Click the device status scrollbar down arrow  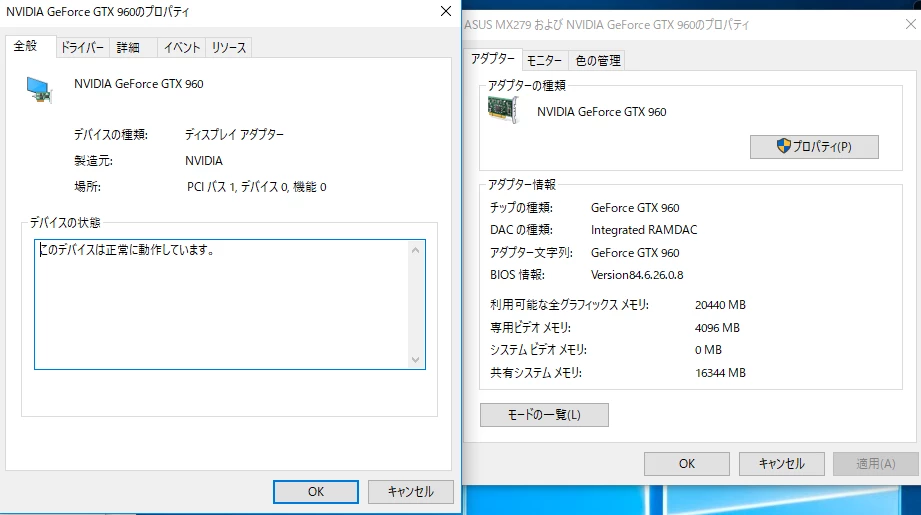pos(415,359)
